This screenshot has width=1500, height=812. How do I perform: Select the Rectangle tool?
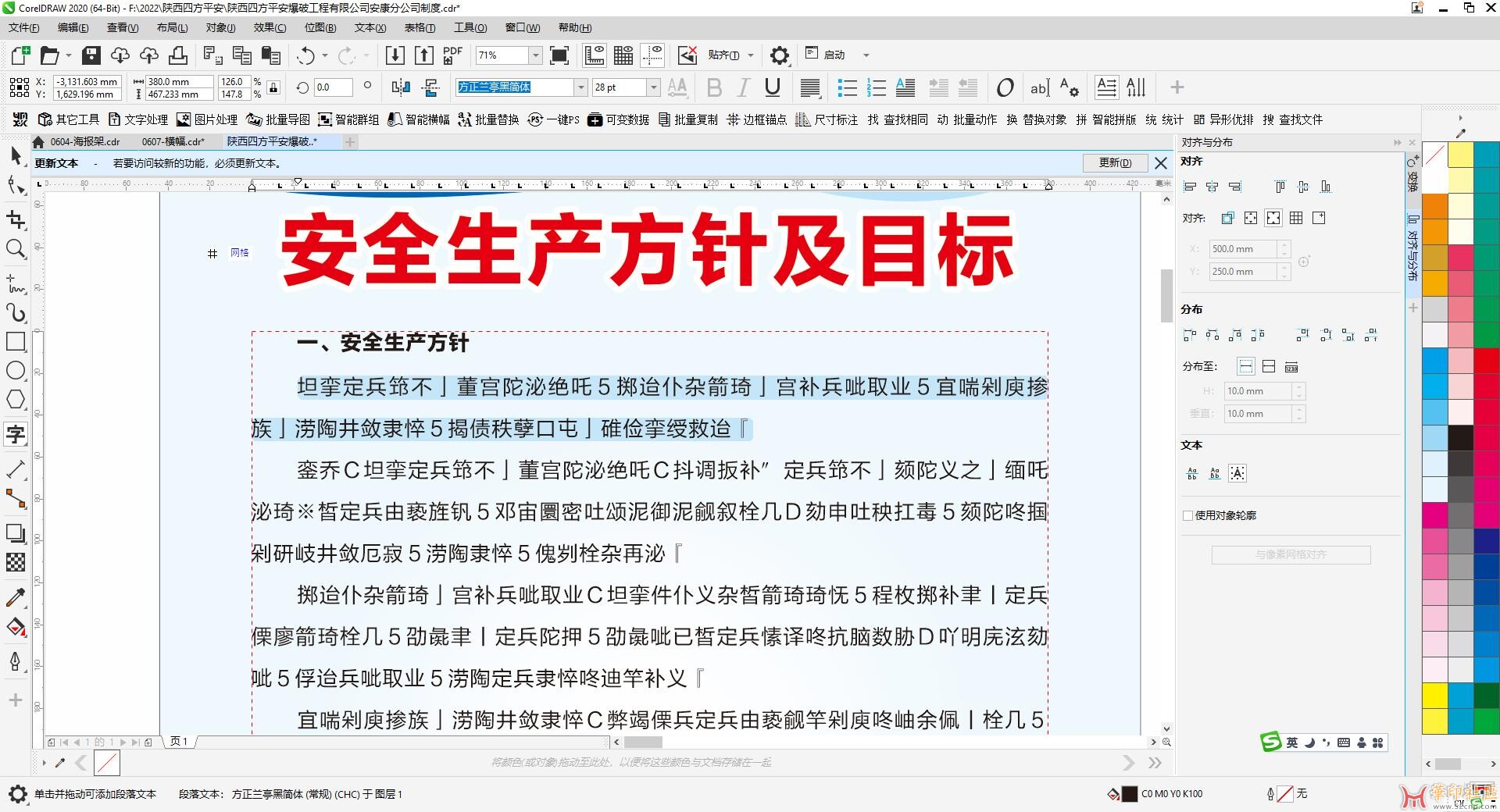pos(16,341)
